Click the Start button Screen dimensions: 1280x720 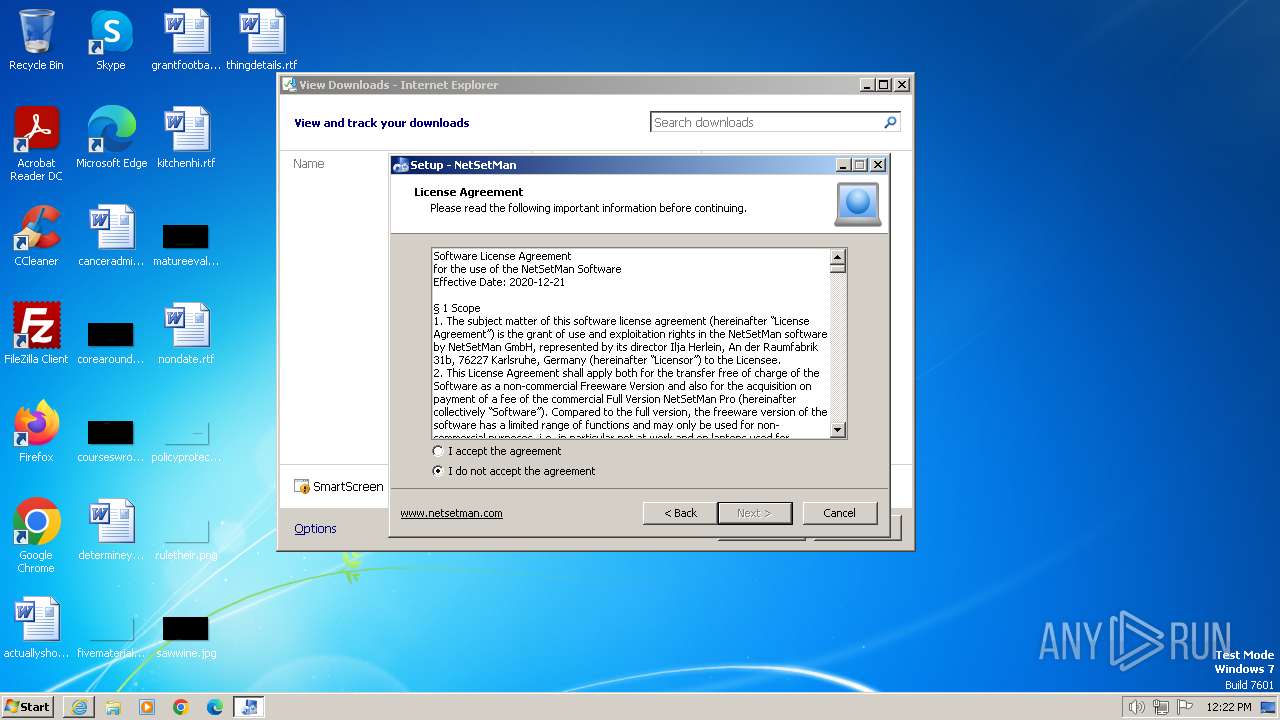[28, 707]
